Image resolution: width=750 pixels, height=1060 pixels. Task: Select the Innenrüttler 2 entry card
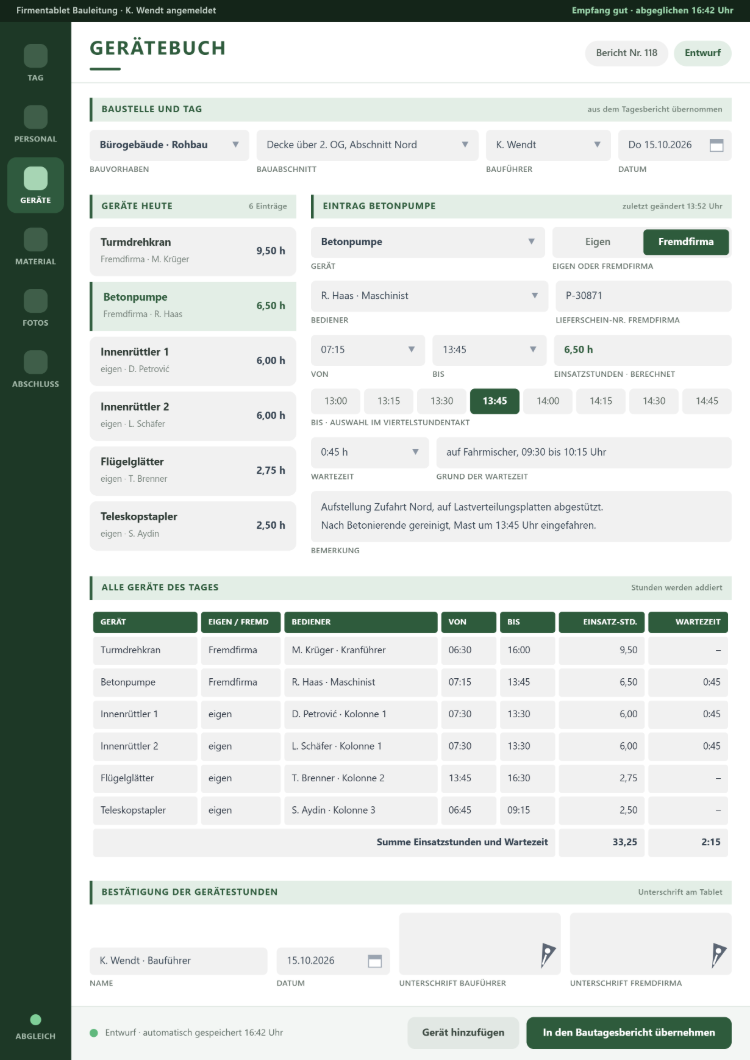193,416
